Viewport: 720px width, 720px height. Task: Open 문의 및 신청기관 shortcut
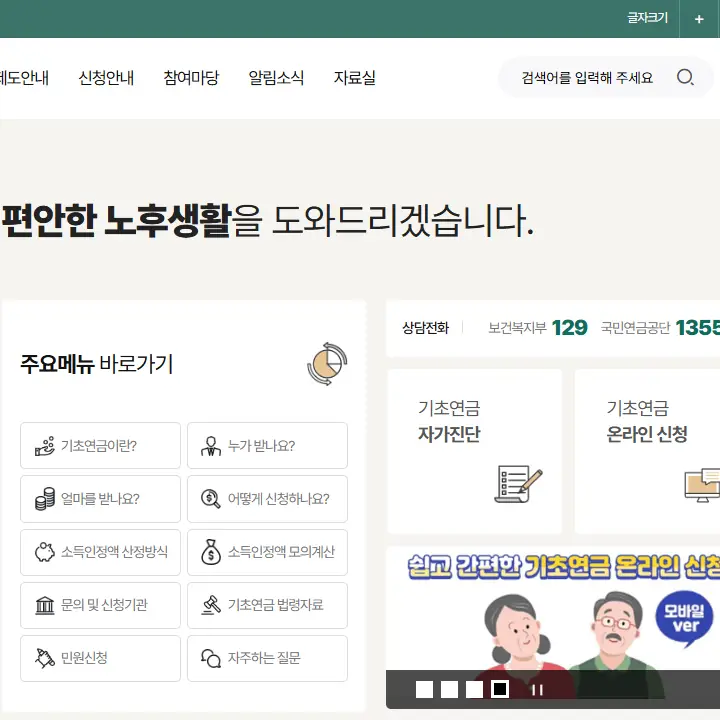point(101,605)
